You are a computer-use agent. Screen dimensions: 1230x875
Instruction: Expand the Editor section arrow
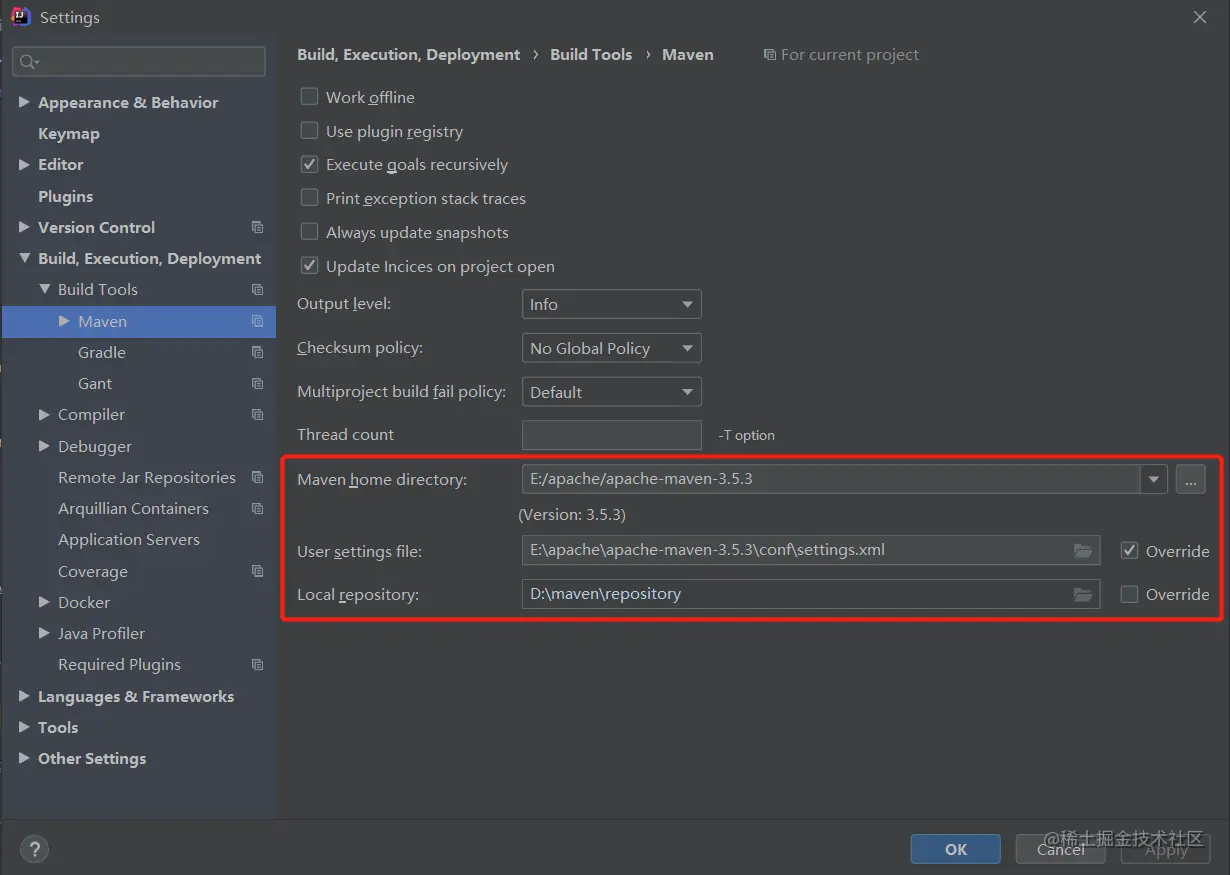coord(24,164)
